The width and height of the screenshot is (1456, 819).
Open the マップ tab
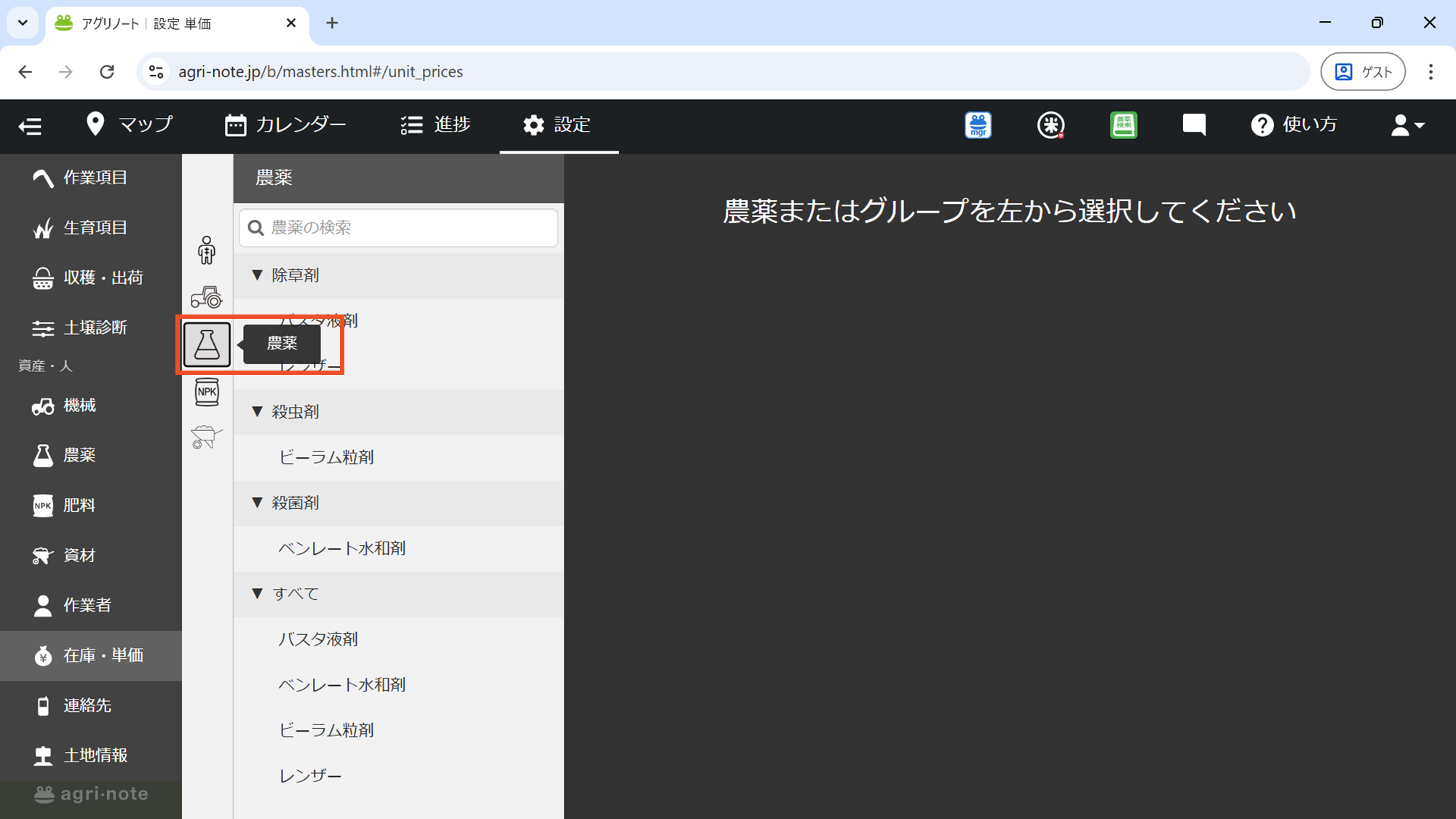tap(129, 124)
